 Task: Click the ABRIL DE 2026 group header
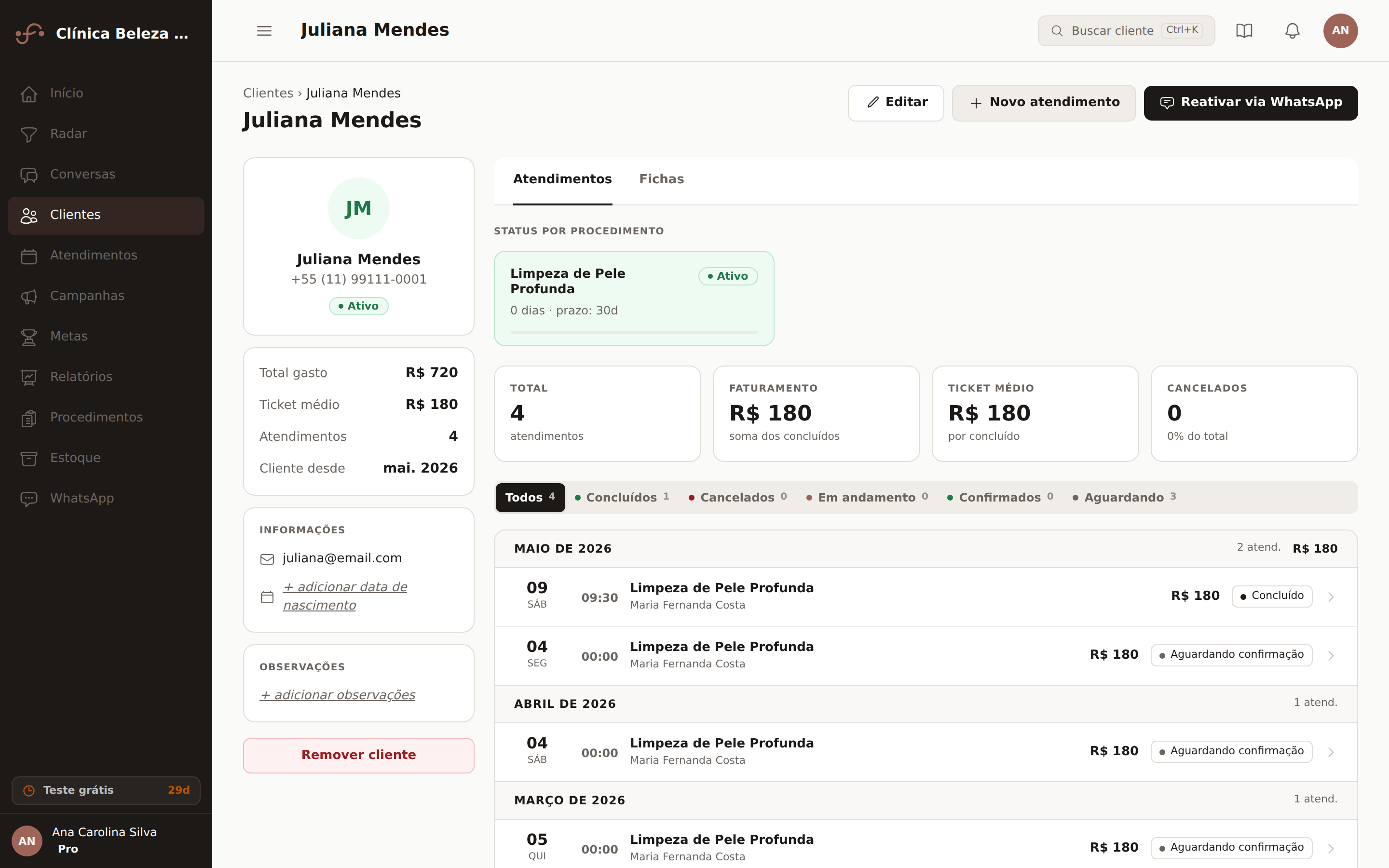click(x=925, y=703)
